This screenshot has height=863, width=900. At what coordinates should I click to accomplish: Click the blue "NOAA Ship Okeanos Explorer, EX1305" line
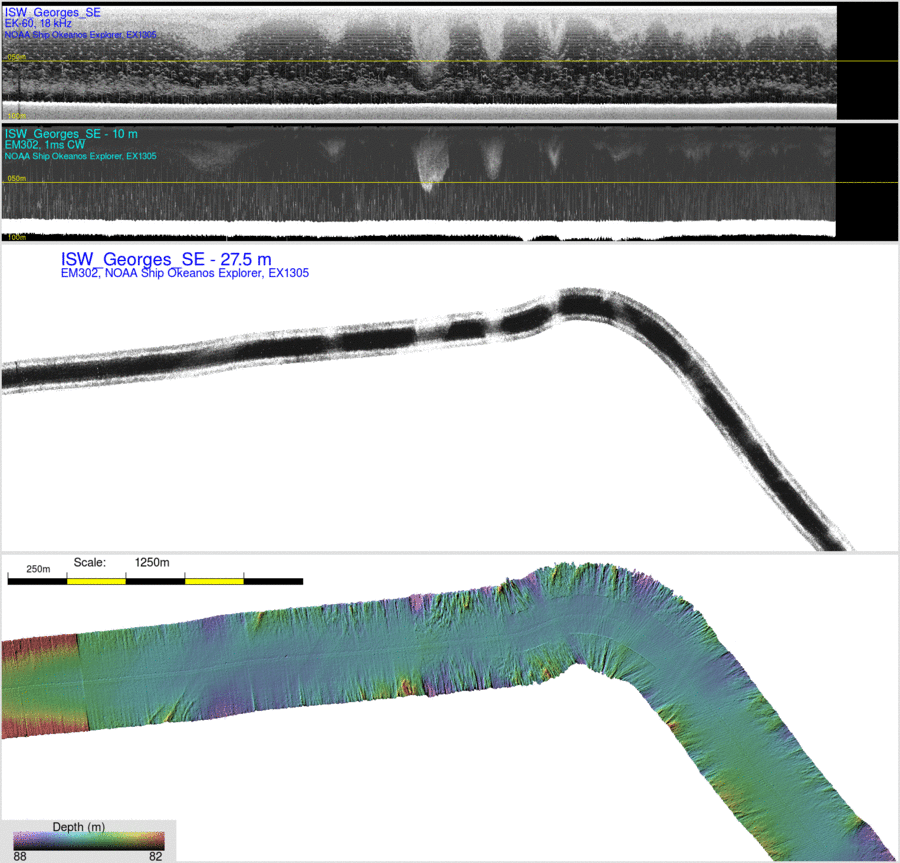(80, 34)
